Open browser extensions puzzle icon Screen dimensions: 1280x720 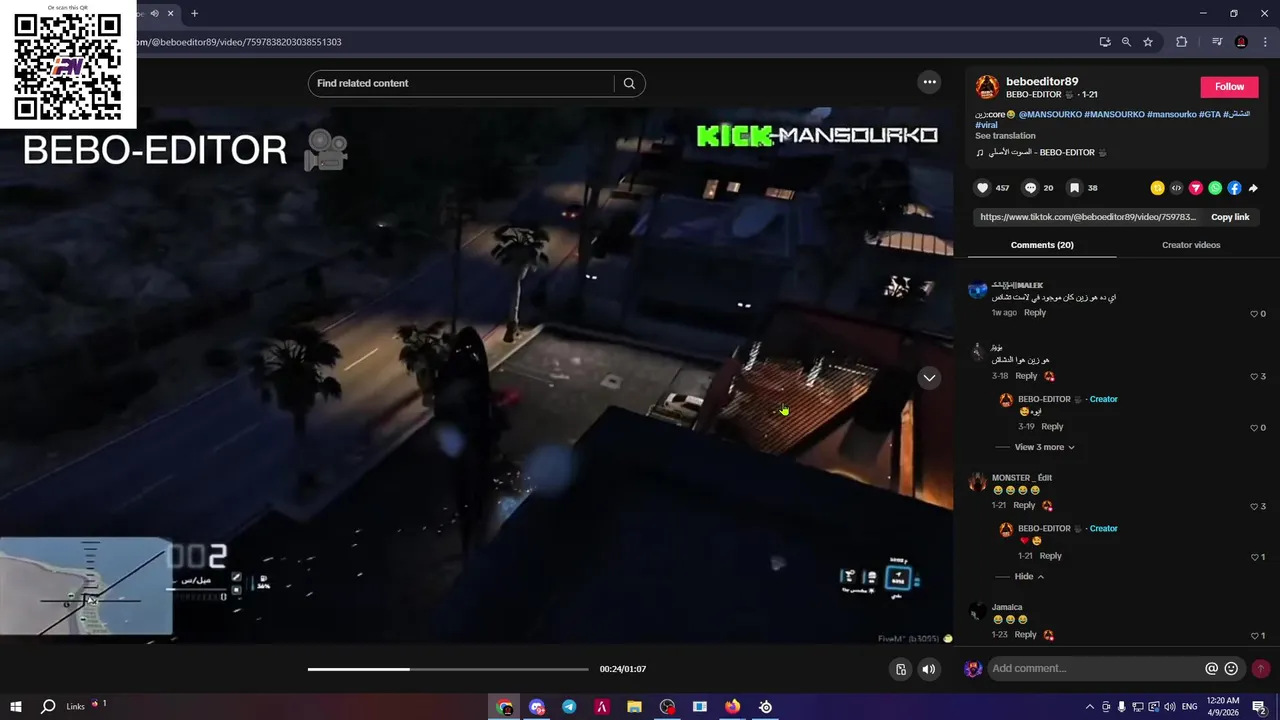[1181, 42]
